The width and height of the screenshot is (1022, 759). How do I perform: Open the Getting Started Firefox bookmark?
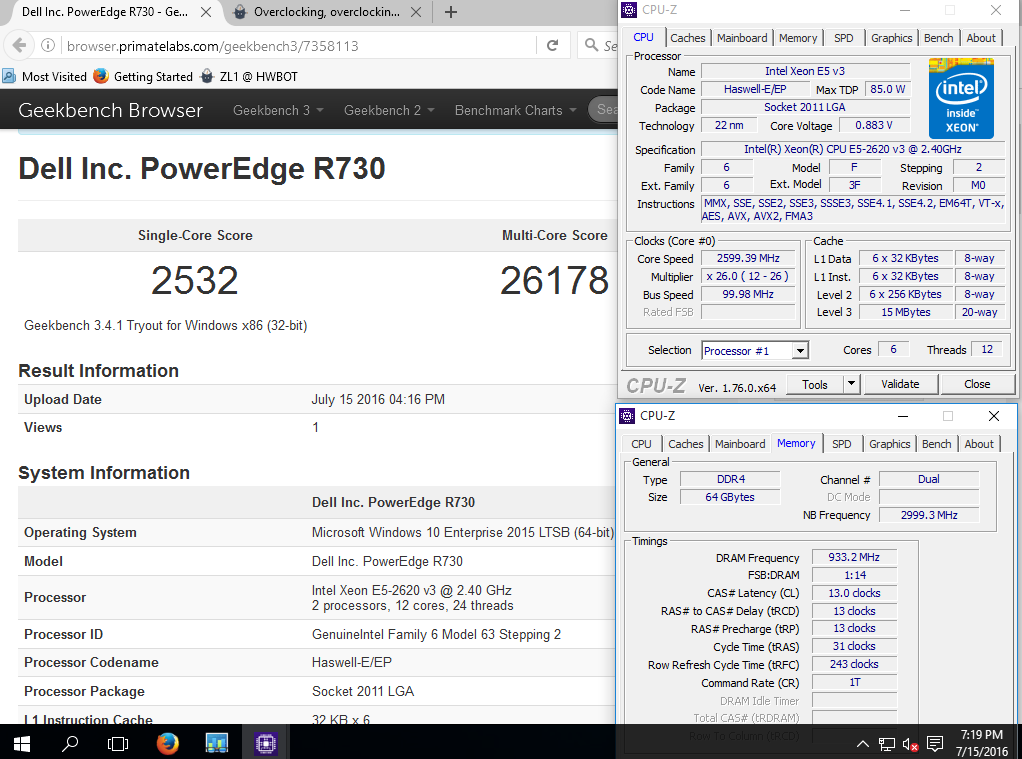[x=144, y=76]
